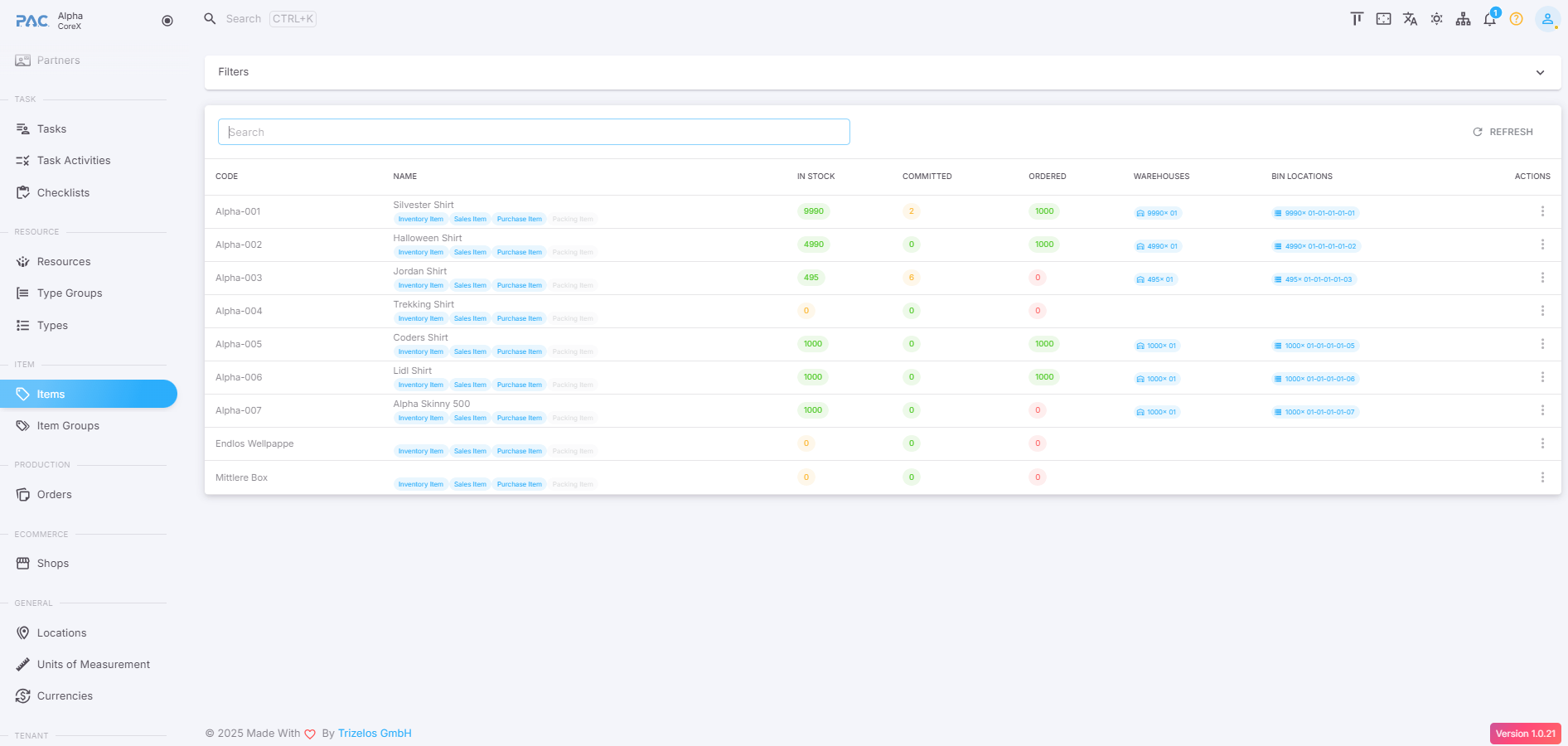Toggle the sidebar pin radio button

click(x=167, y=21)
